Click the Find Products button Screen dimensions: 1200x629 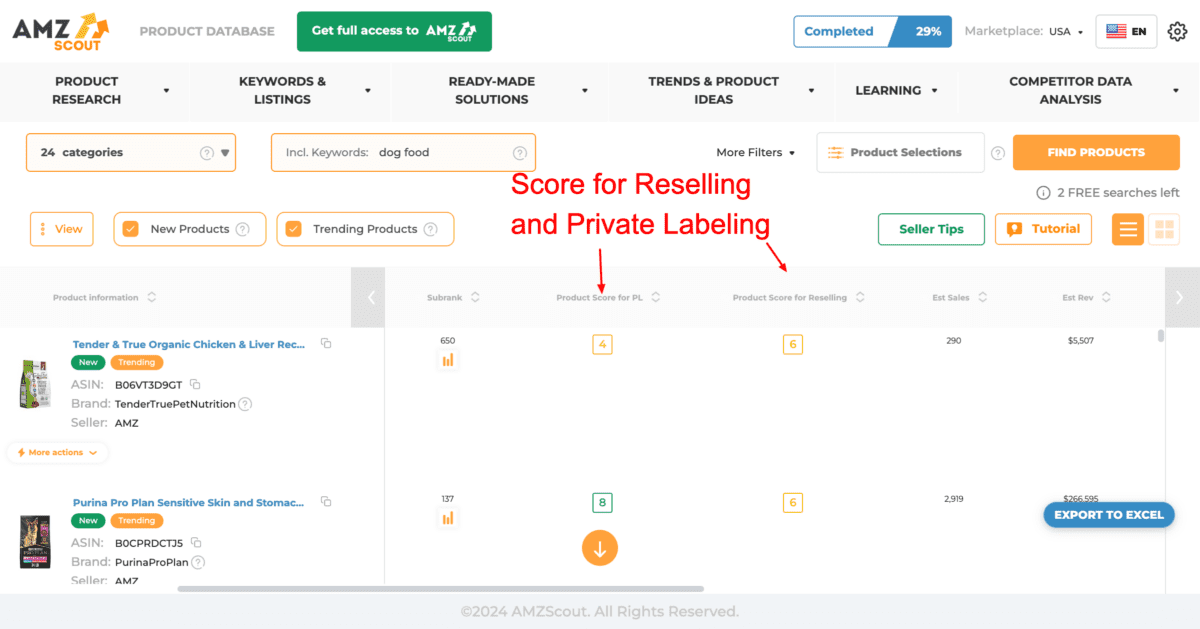click(1096, 153)
